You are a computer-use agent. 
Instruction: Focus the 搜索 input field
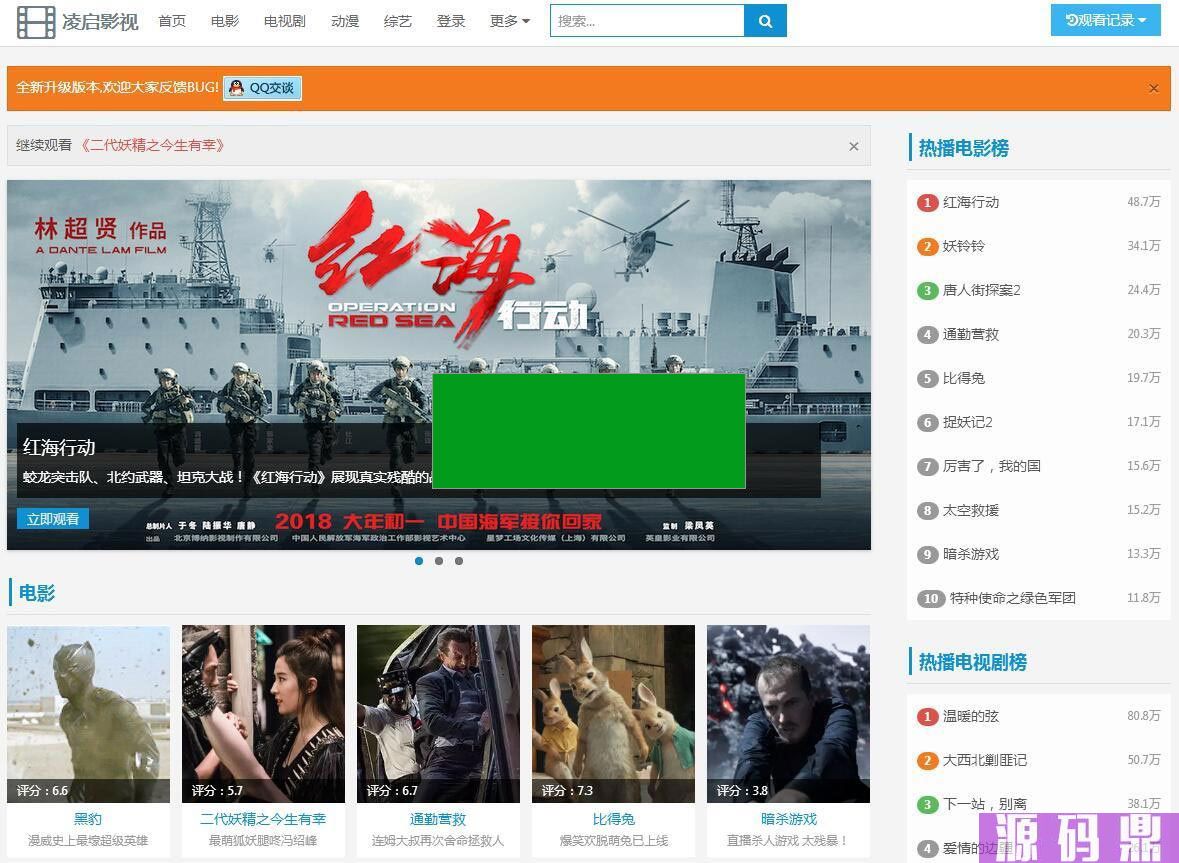pyautogui.click(x=647, y=21)
